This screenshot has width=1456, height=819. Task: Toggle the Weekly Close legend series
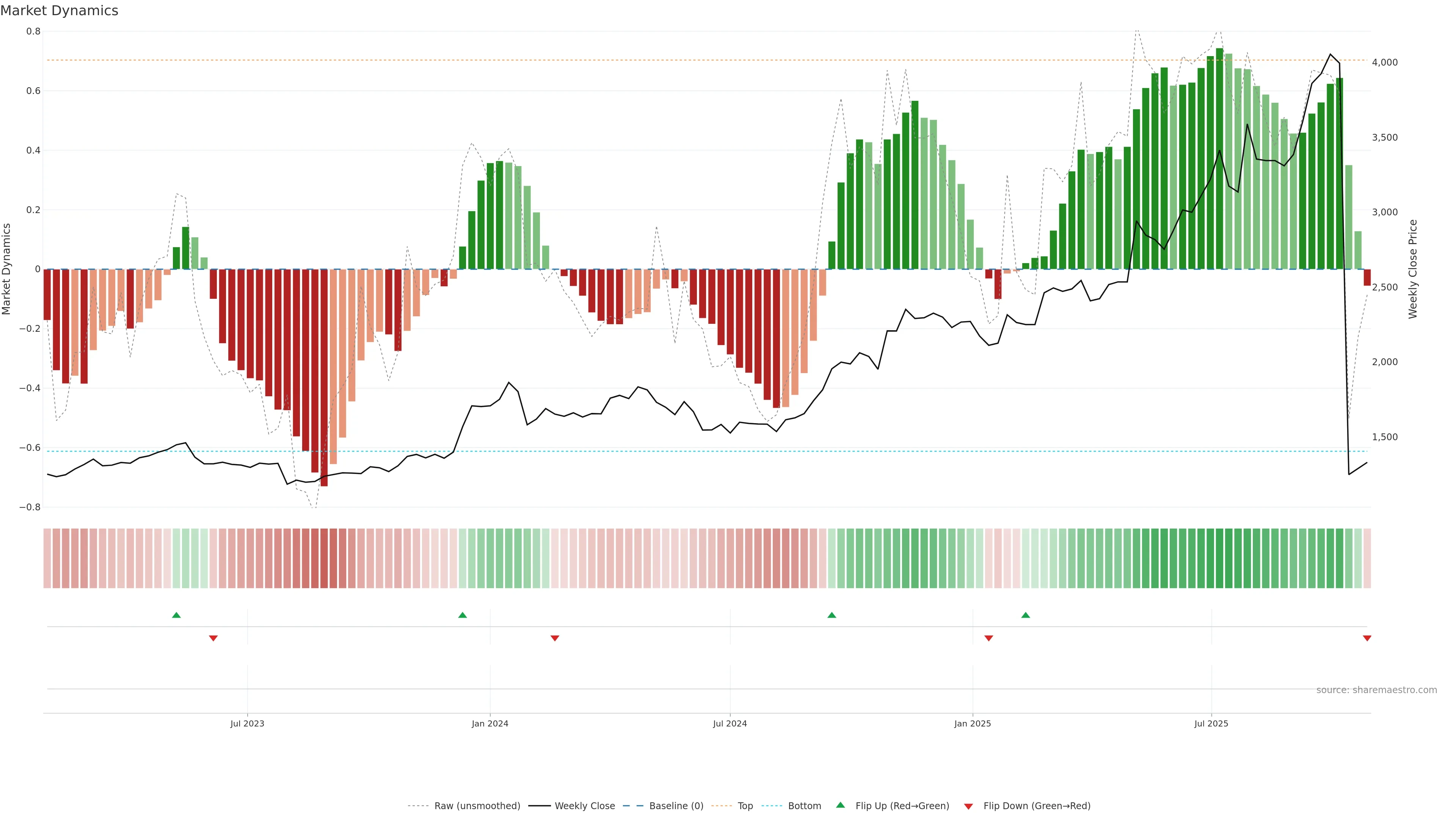[x=584, y=806]
